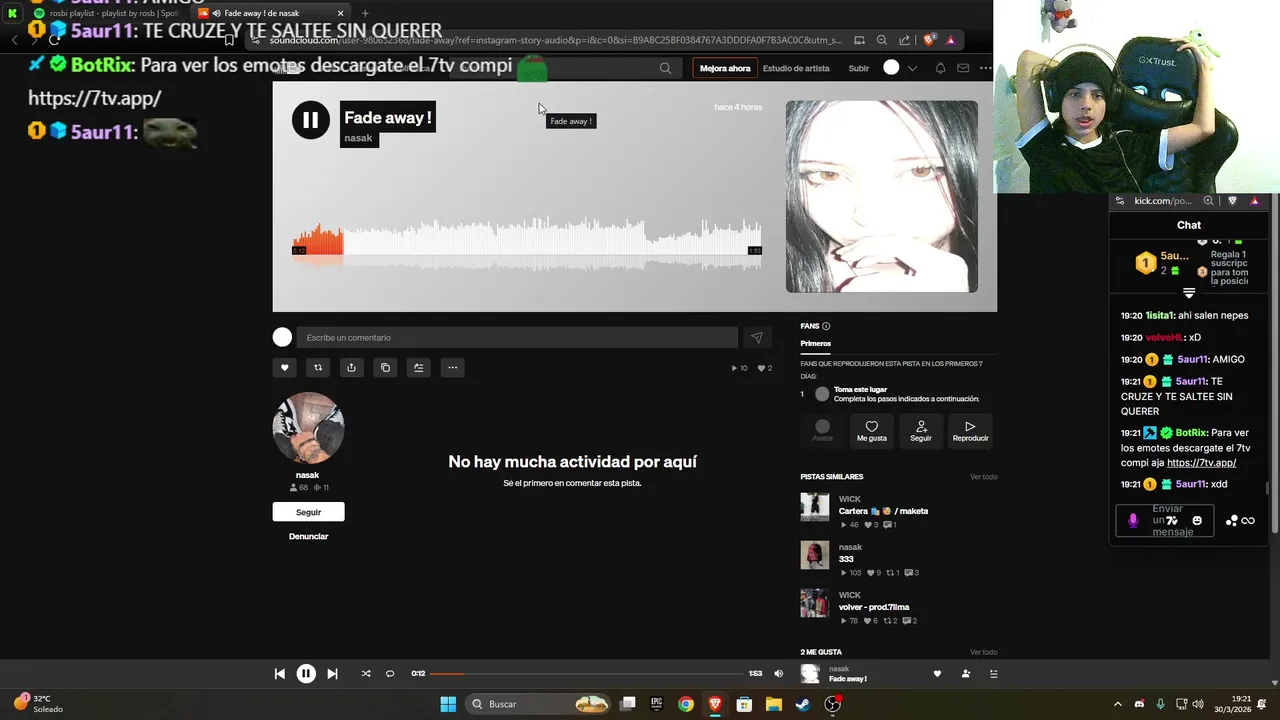Open volver - prod.7lima track
The image size is (1280, 720).
(874, 607)
